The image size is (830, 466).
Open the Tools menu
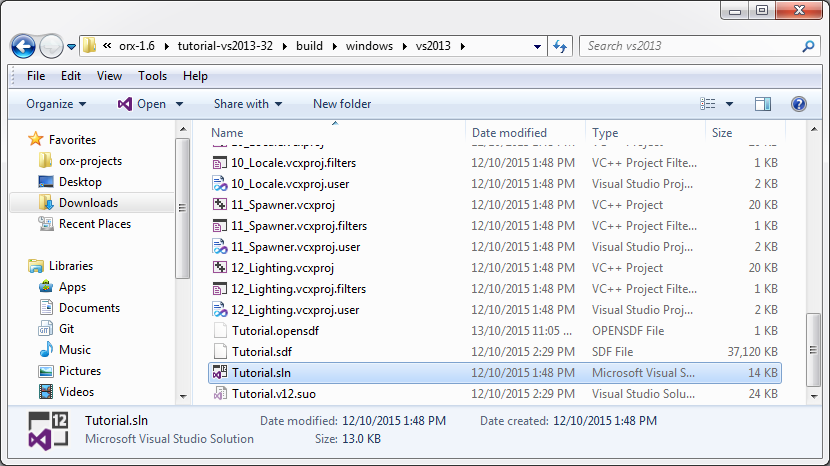pos(152,76)
